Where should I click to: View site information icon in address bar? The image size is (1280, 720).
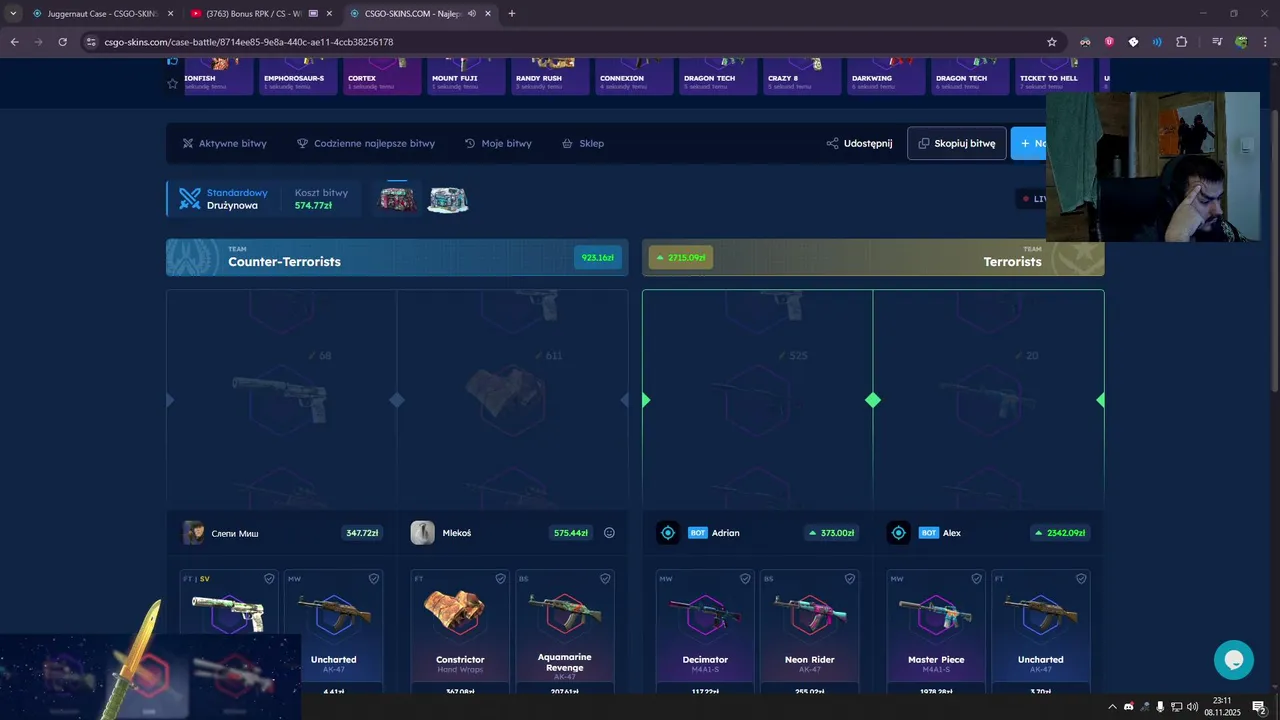pyautogui.click(x=90, y=42)
